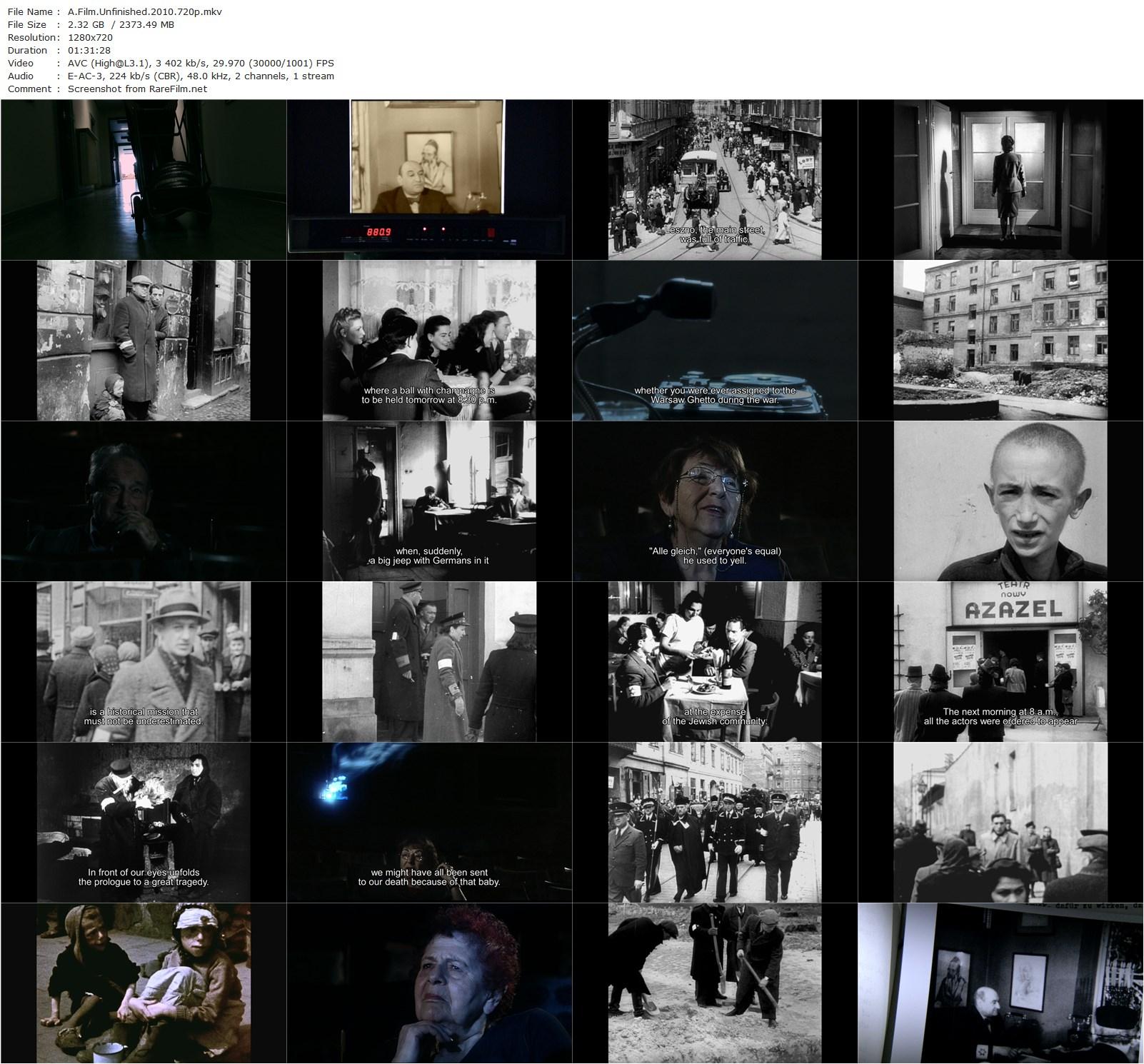The height and width of the screenshot is (1064, 1144).
Task: Select the ruined apartment building courtyard frame
Action: (x=1000, y=340)
